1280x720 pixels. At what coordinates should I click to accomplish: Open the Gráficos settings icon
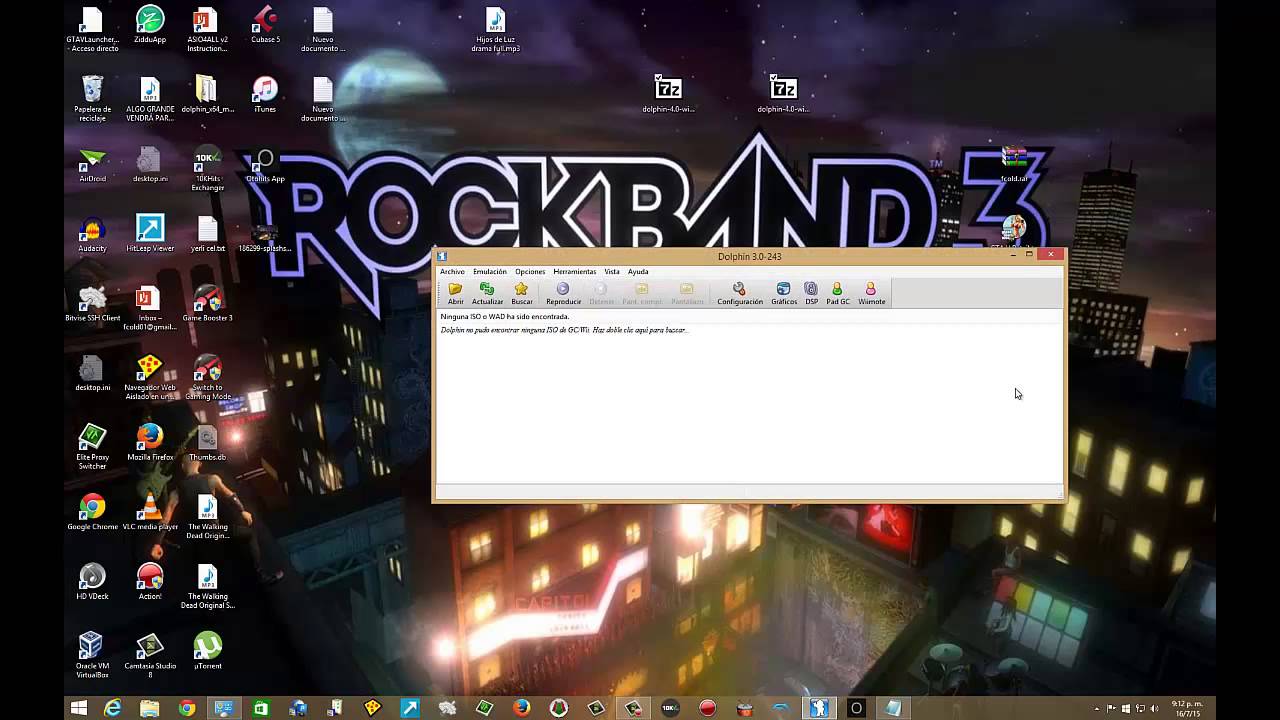[784, 293]
